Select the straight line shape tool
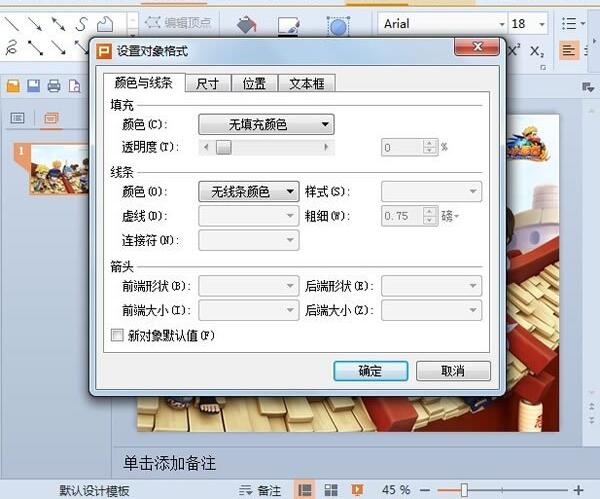600x499 pixels. tap(12, 24)
